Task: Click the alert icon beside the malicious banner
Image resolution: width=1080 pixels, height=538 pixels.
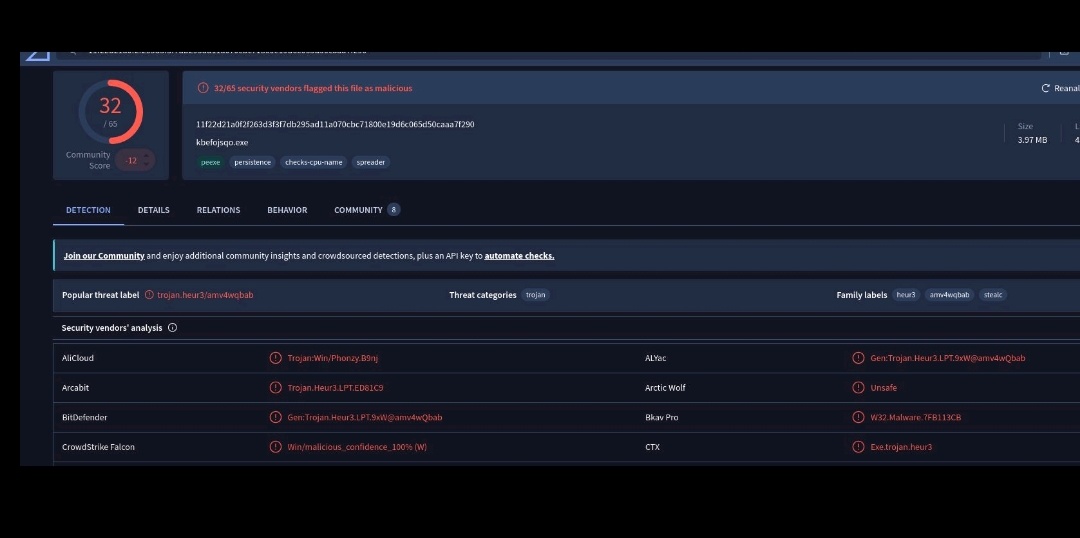Action: [202, 88]
